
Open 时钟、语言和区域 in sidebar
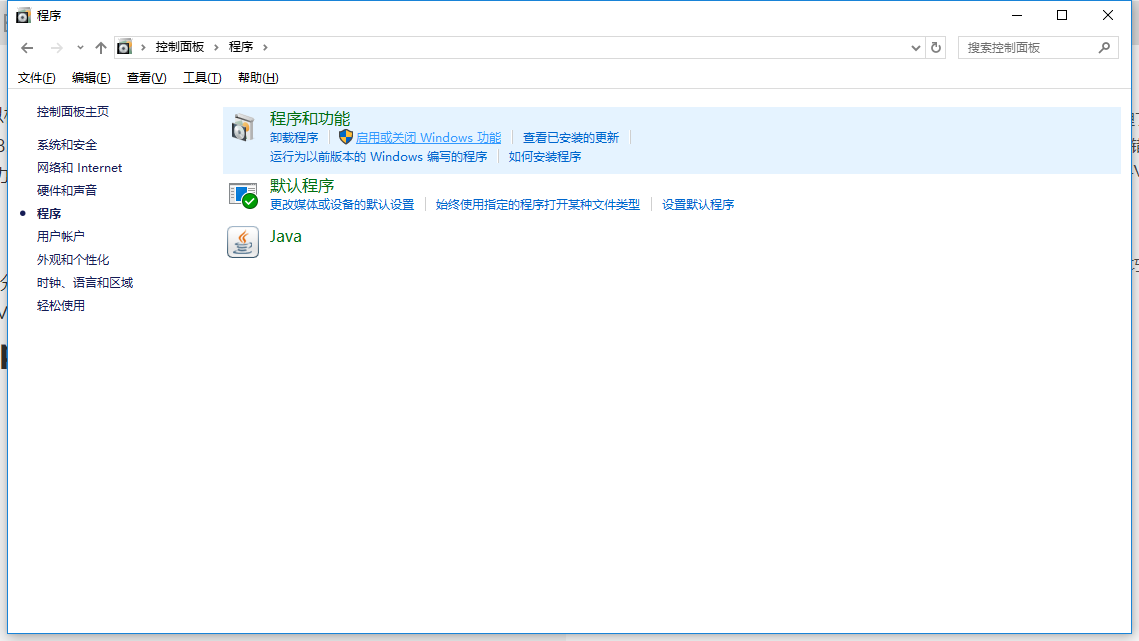coord(85,283)
